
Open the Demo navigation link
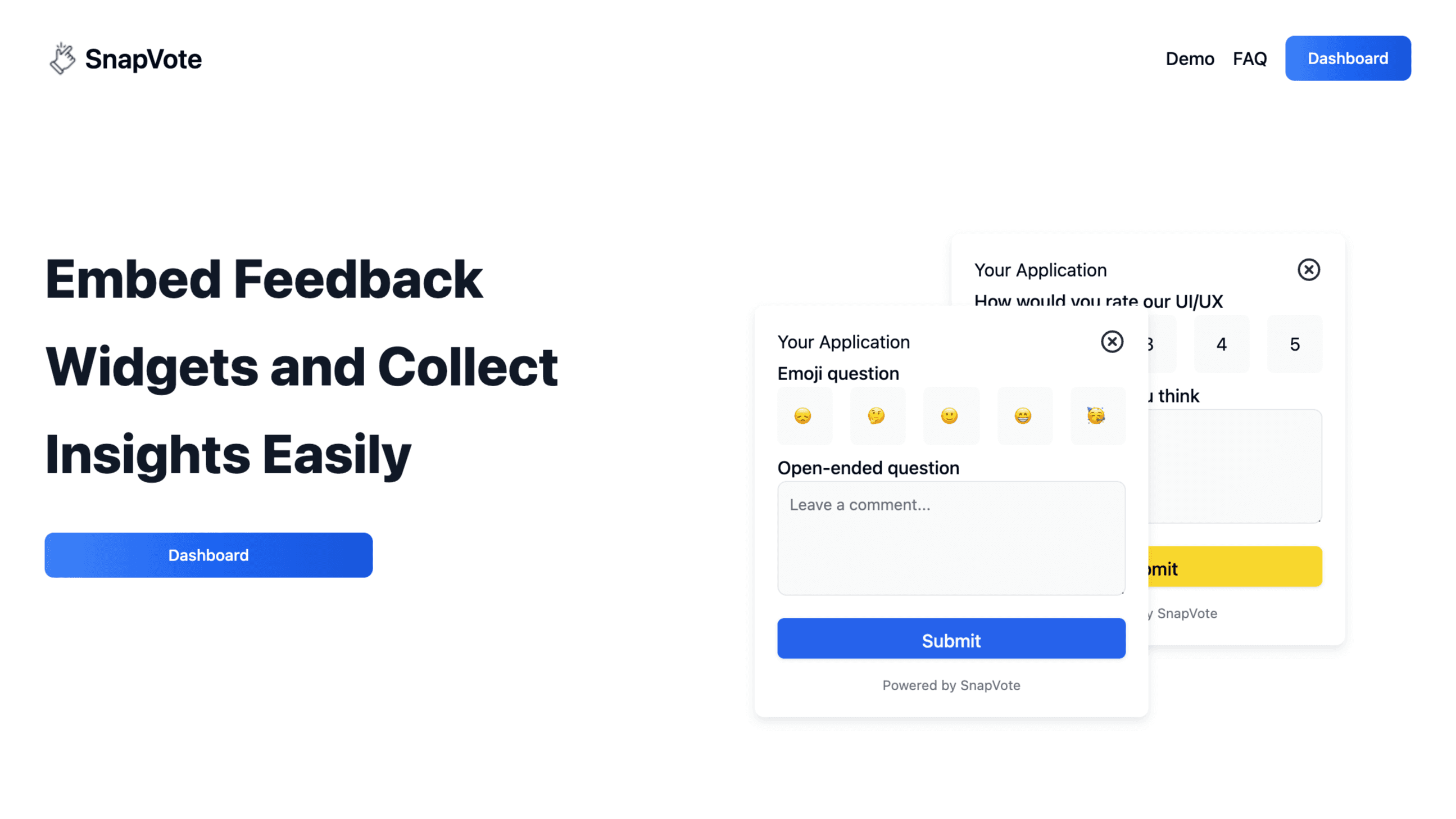(x=1189, y=59)
